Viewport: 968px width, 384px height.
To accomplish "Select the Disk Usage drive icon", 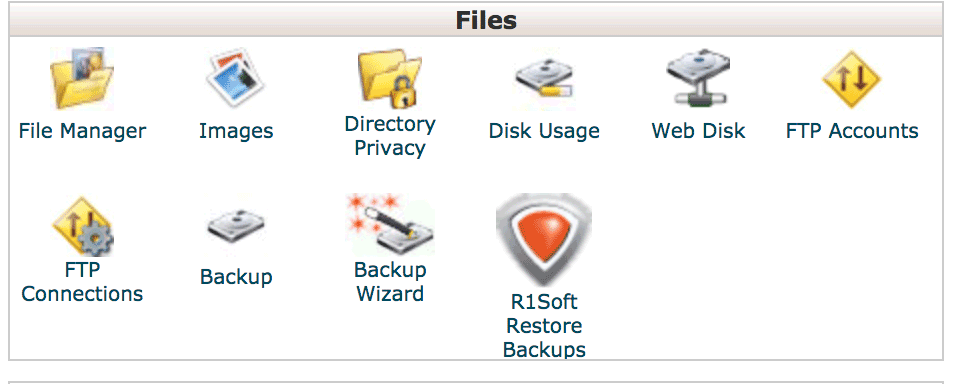I will click(x=544, y=79).
